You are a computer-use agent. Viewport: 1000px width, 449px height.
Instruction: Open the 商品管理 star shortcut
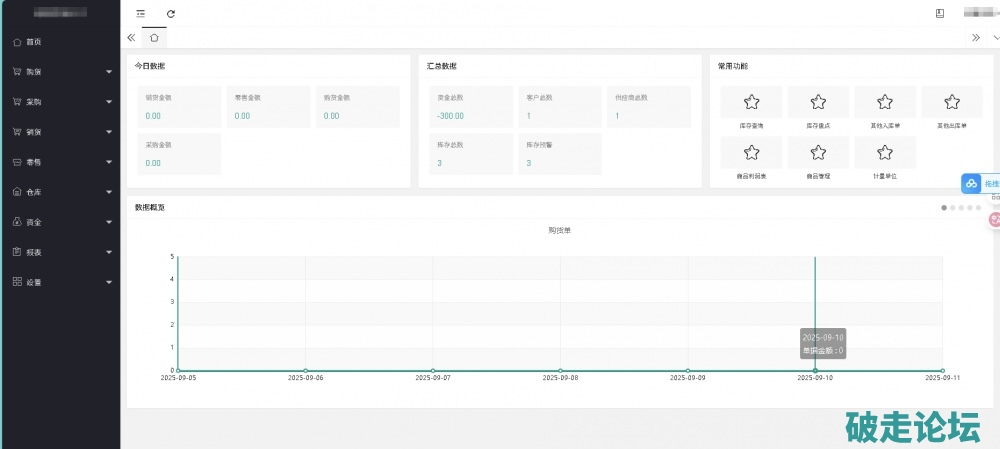(818, 152)
